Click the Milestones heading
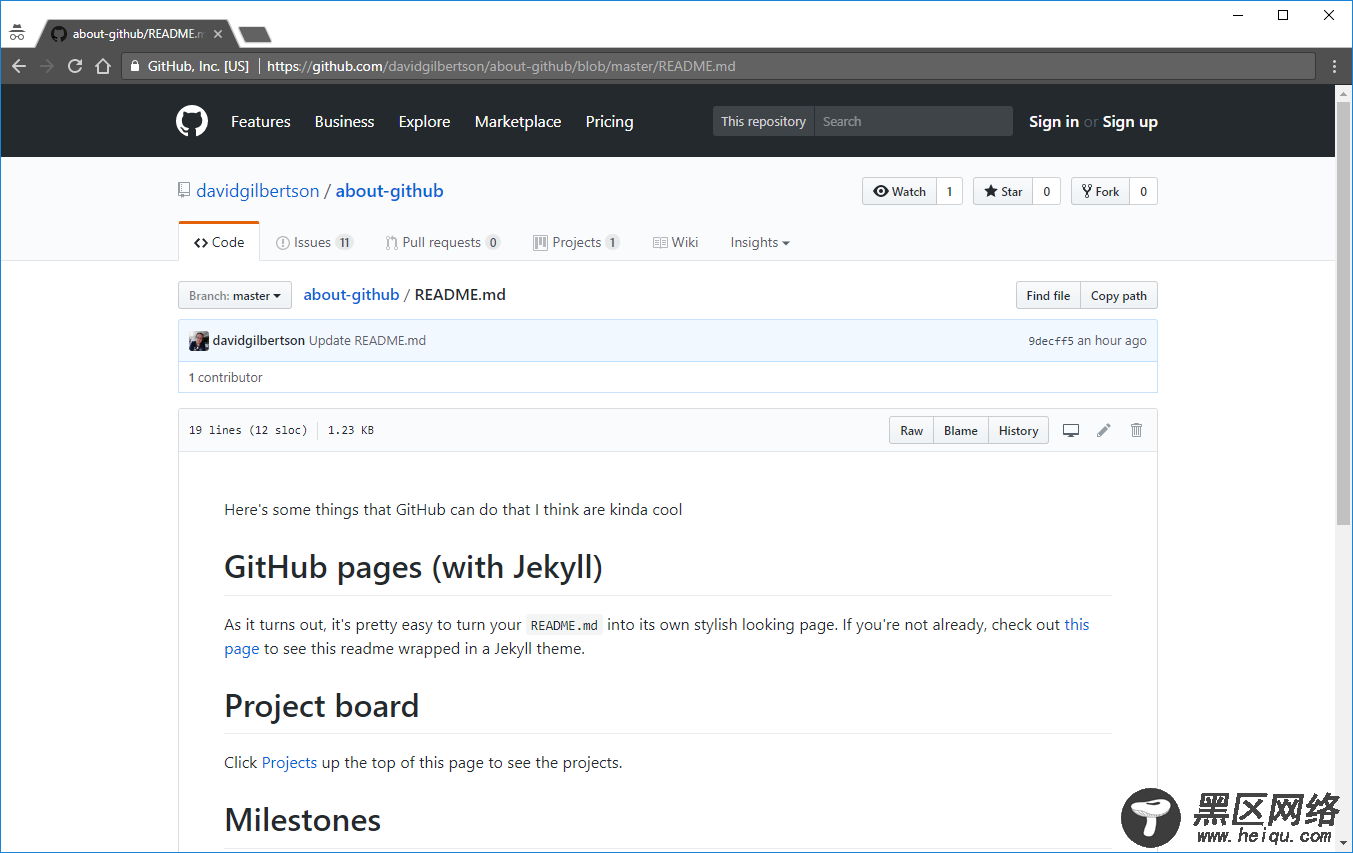1353x853 pixels. (303, 820)
